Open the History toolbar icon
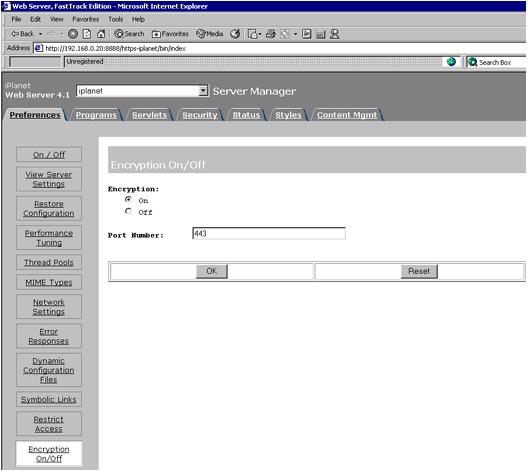Image resolution: width=528 pixels, height=472 pixels. pos(235,34)
